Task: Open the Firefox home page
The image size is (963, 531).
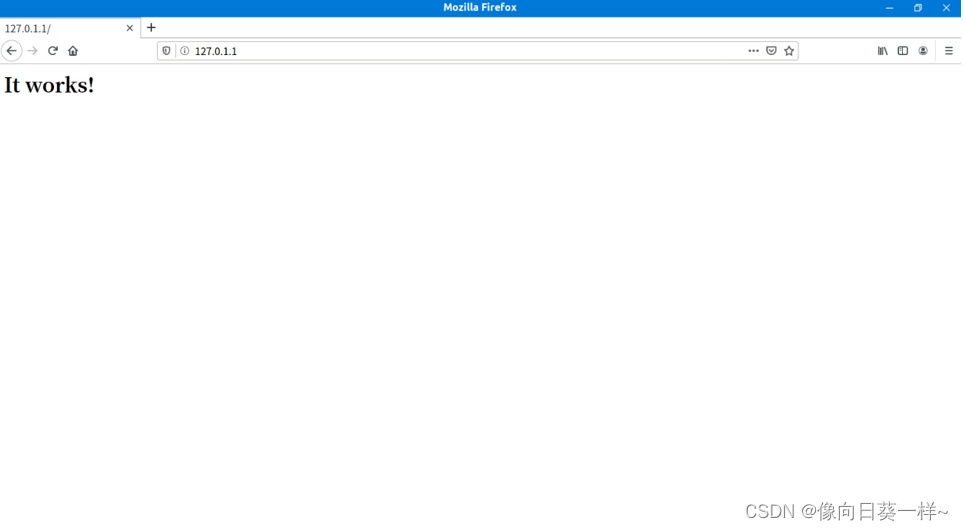Action: (x=73, y=51)
